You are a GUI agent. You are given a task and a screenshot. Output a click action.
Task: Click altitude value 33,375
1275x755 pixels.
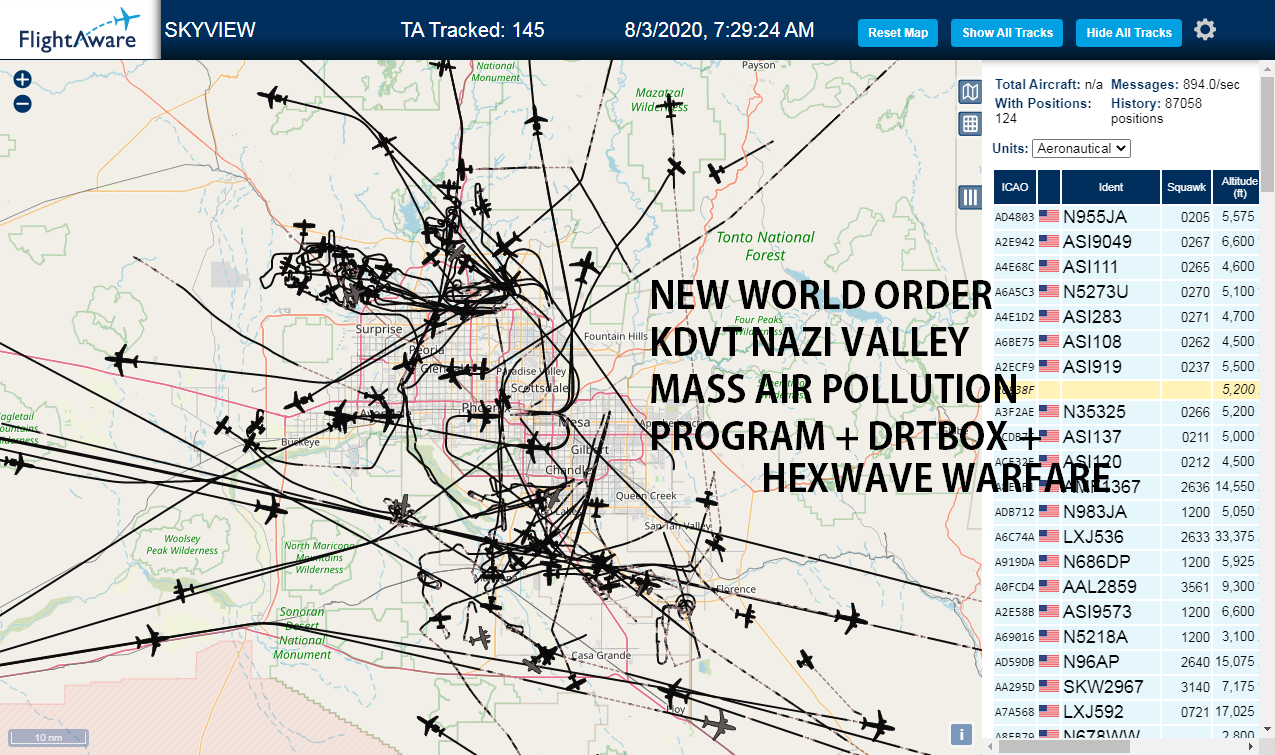1234,537
